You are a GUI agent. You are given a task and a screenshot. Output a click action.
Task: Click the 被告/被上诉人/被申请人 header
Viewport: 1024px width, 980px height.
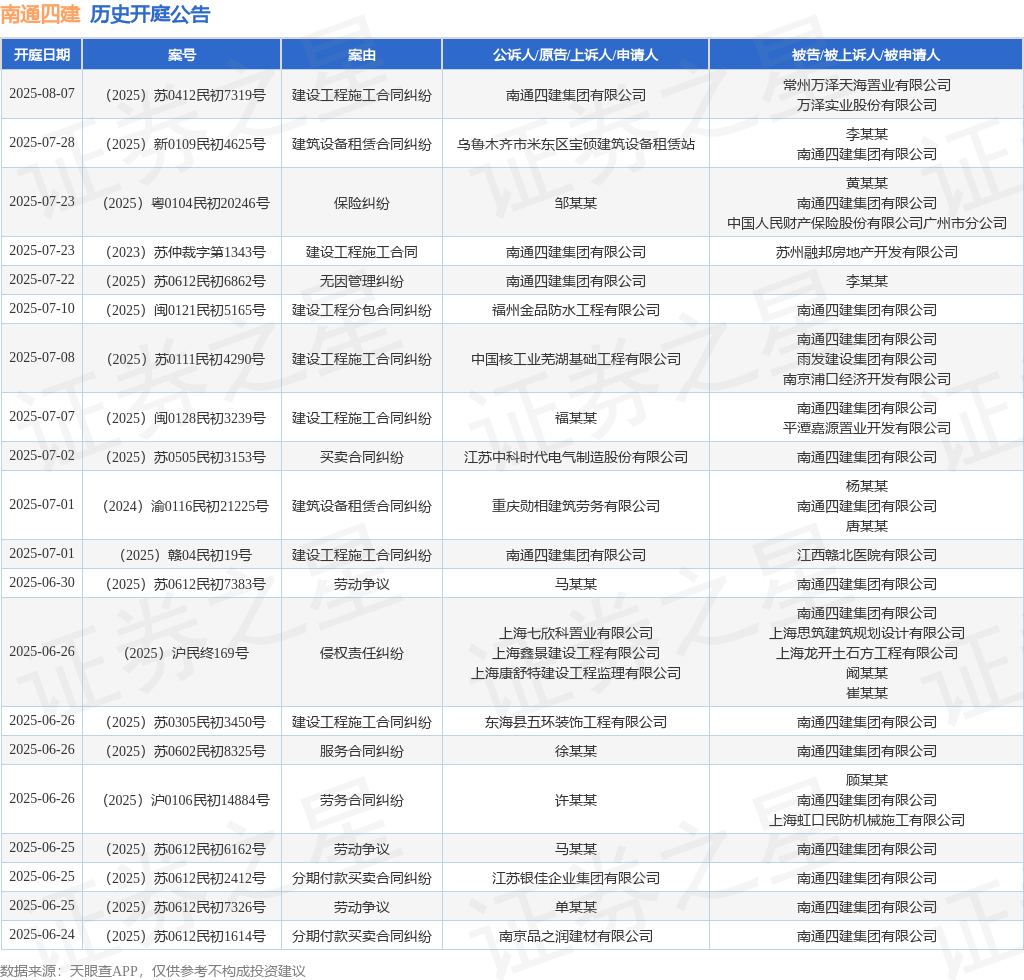866,55
